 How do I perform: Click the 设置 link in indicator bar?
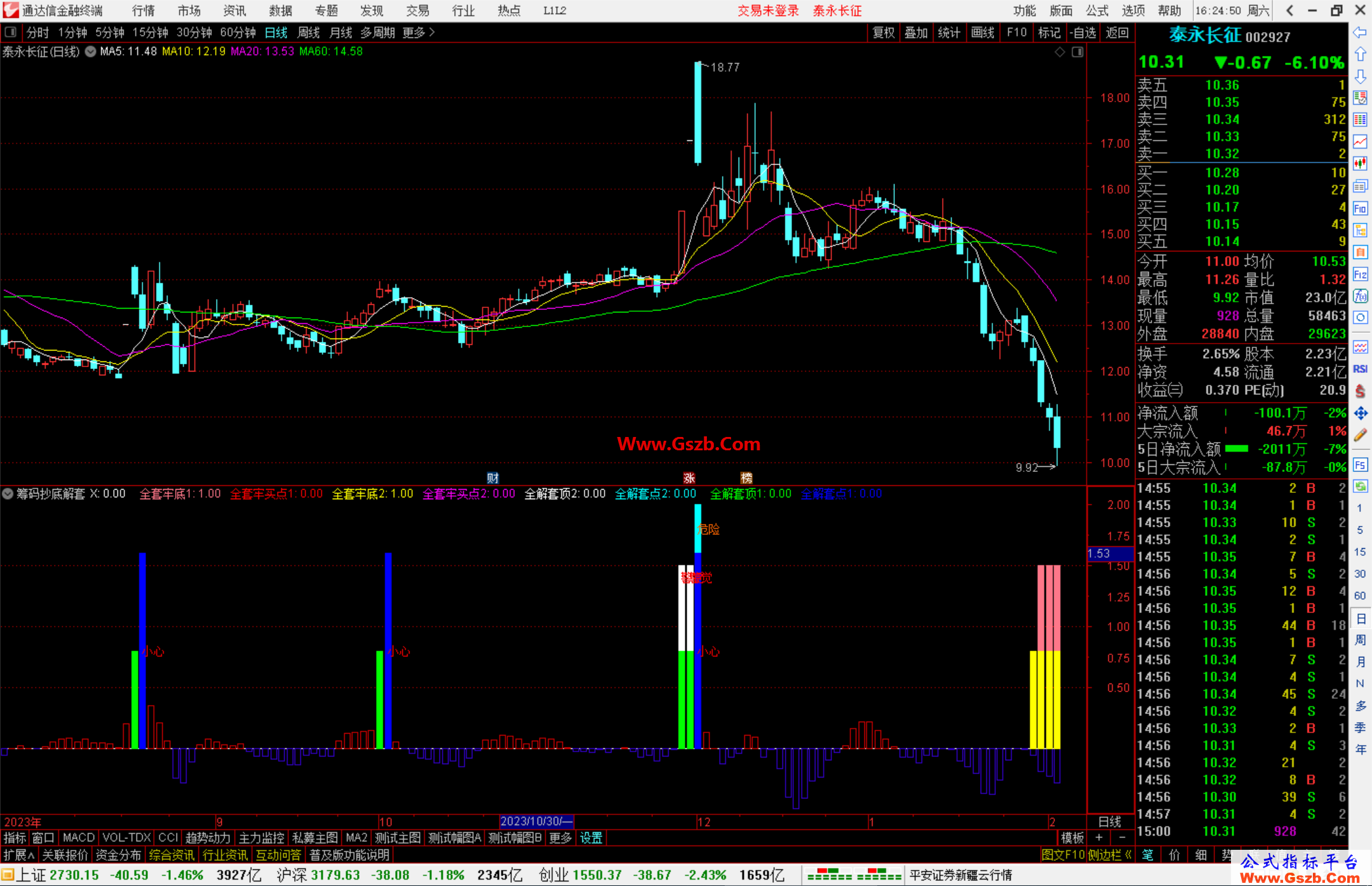point(591,838)
